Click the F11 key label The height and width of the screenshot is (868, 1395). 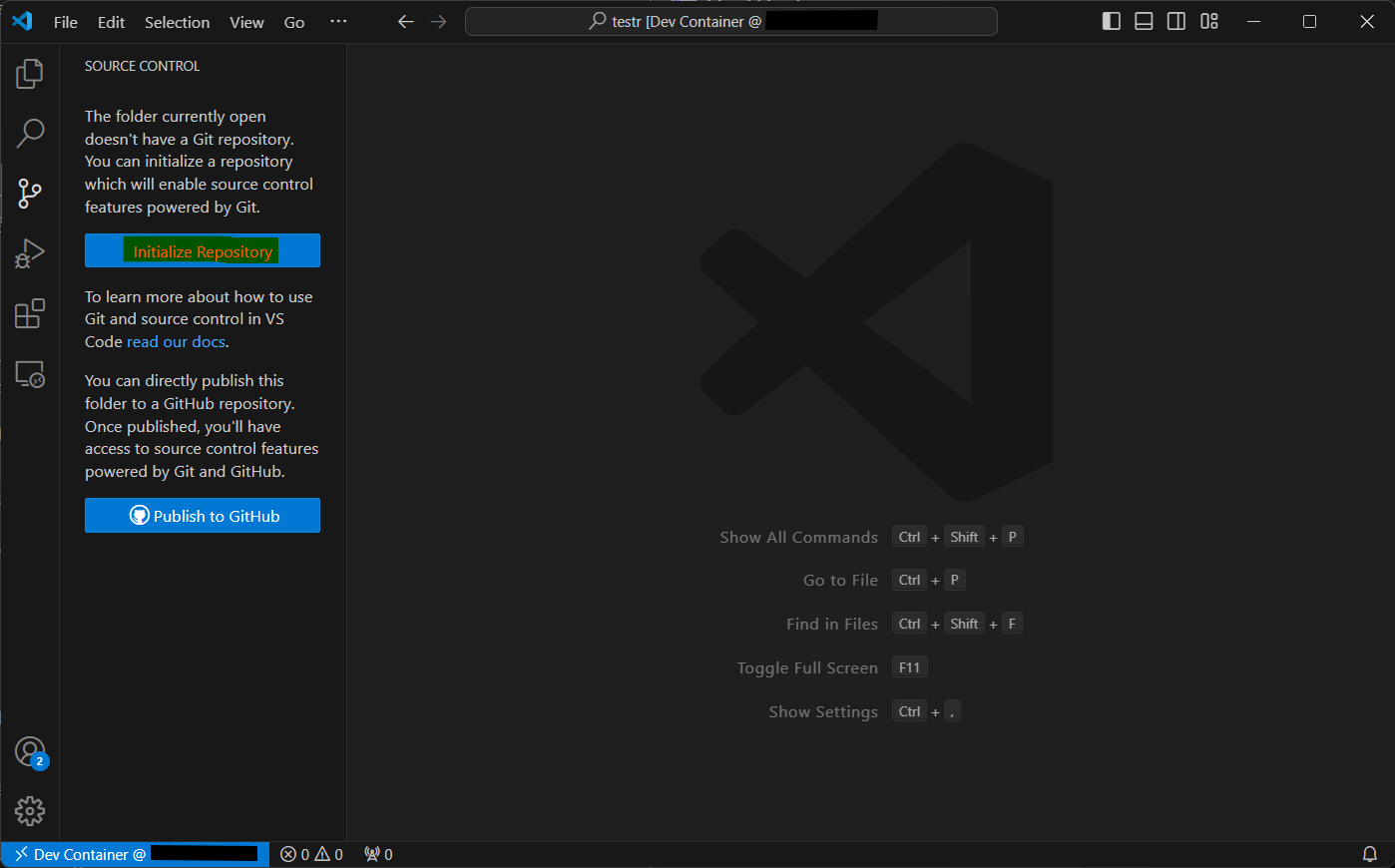pyautogui.click(x=909, y=667)
